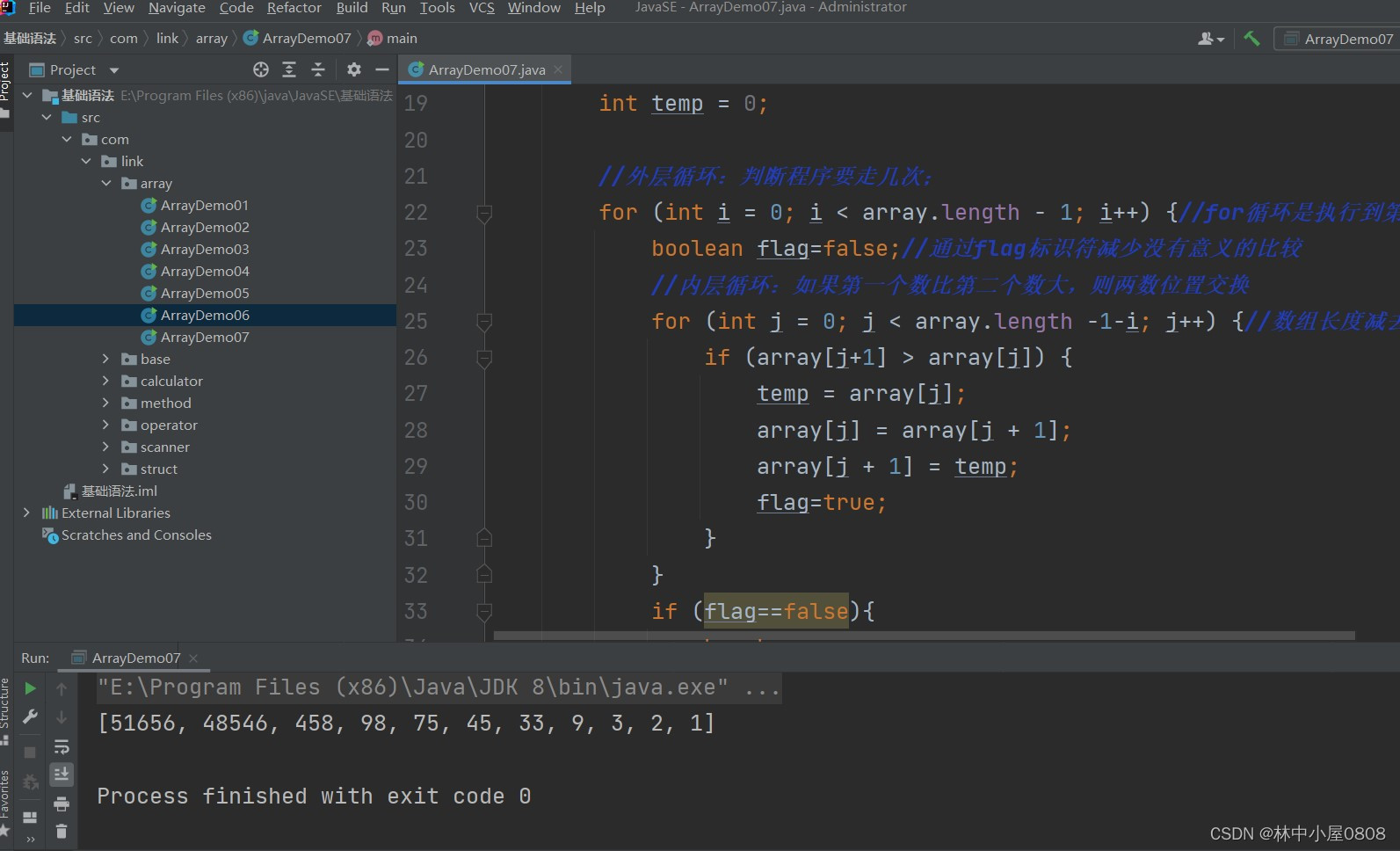Expand the struct package

point(105,469)
